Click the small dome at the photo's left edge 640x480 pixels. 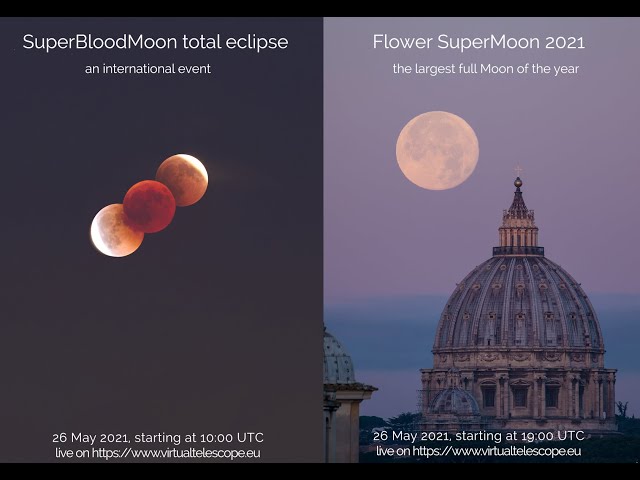click(338, 358)
